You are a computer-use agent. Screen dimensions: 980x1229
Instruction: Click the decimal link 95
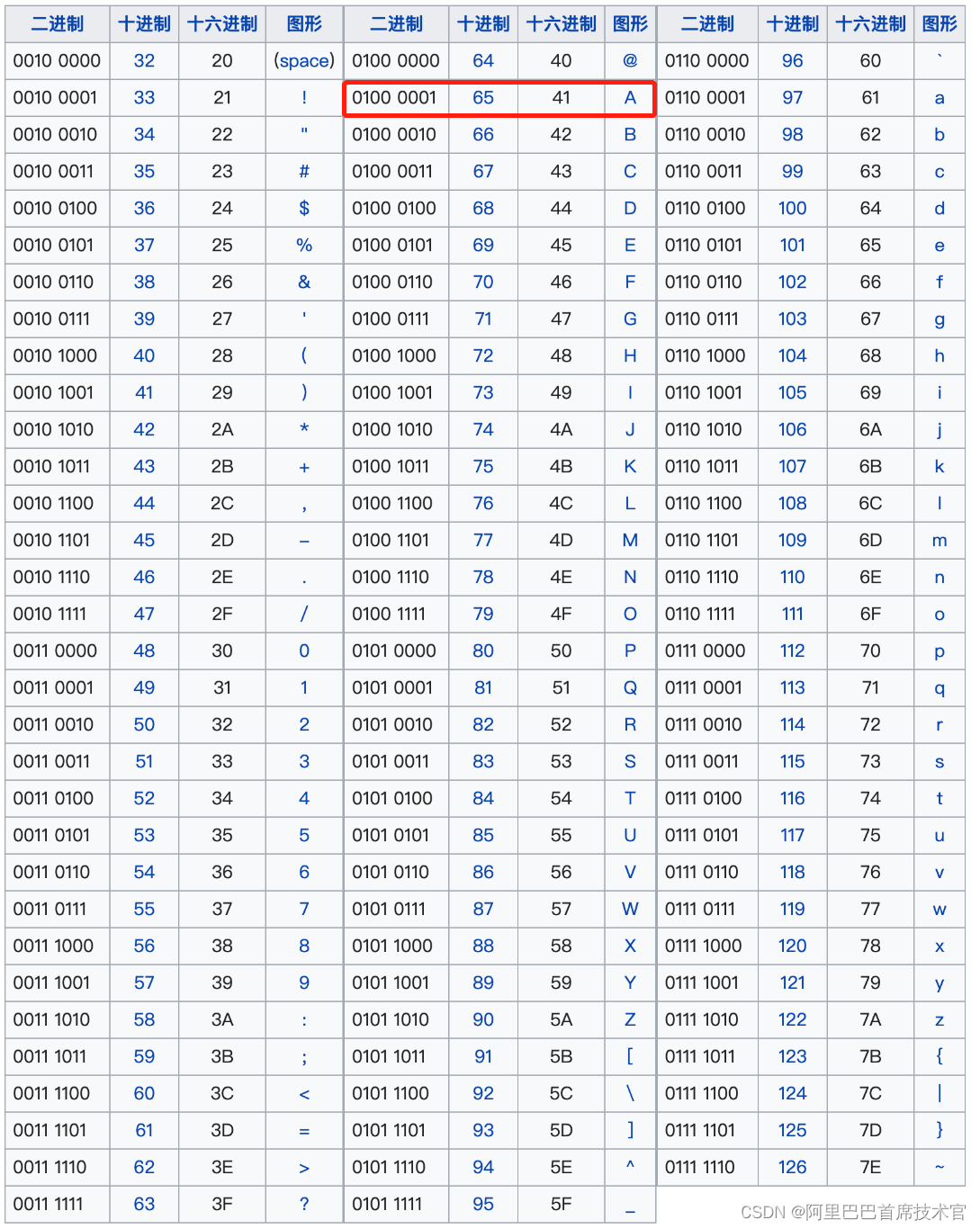(x=483, y=1204)
